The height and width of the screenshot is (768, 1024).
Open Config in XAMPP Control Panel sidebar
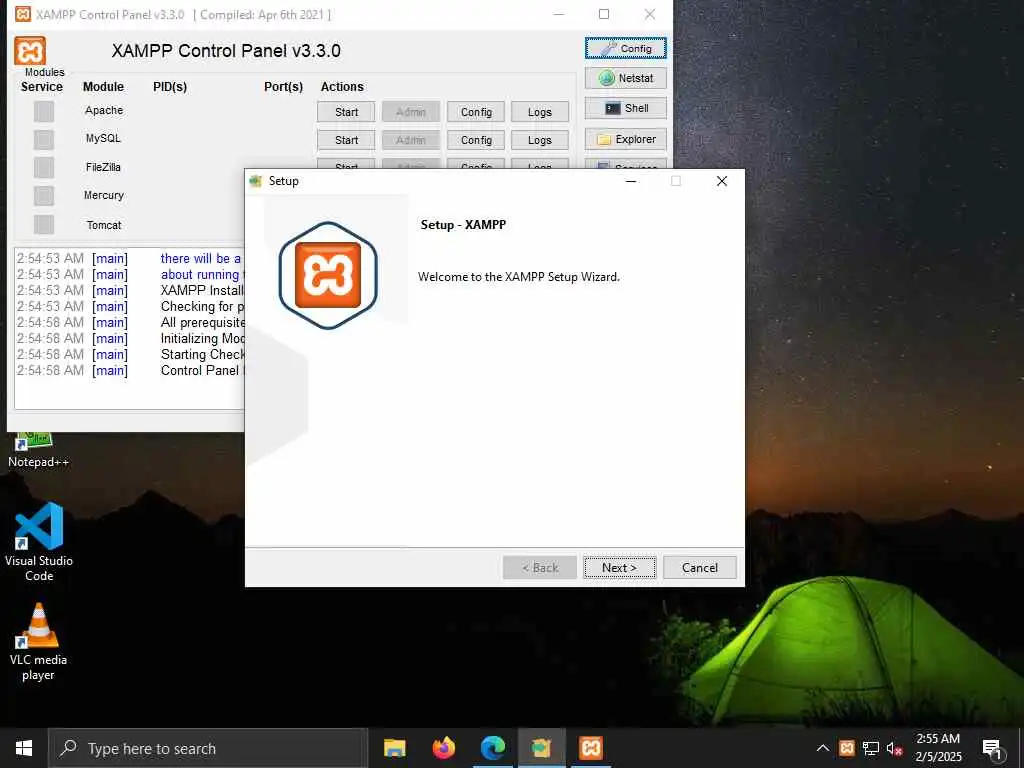tap(626, 48)
